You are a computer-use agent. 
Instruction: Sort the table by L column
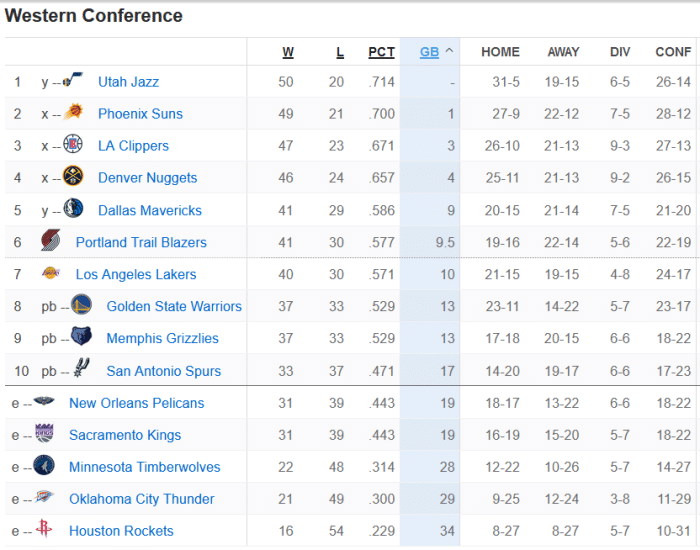tap(340, 52)
